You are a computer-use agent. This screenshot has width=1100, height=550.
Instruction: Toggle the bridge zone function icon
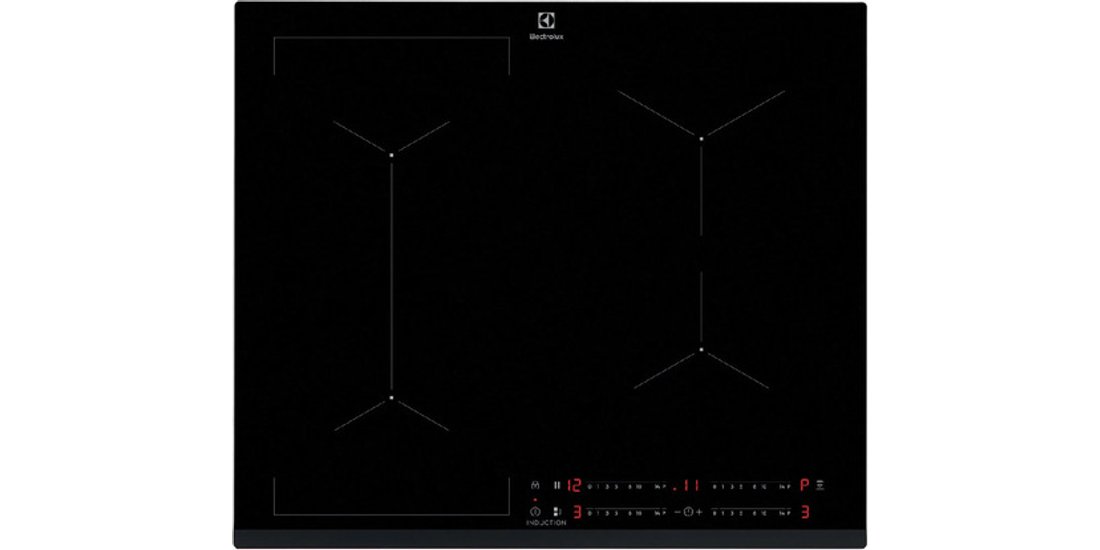point(557,512)
